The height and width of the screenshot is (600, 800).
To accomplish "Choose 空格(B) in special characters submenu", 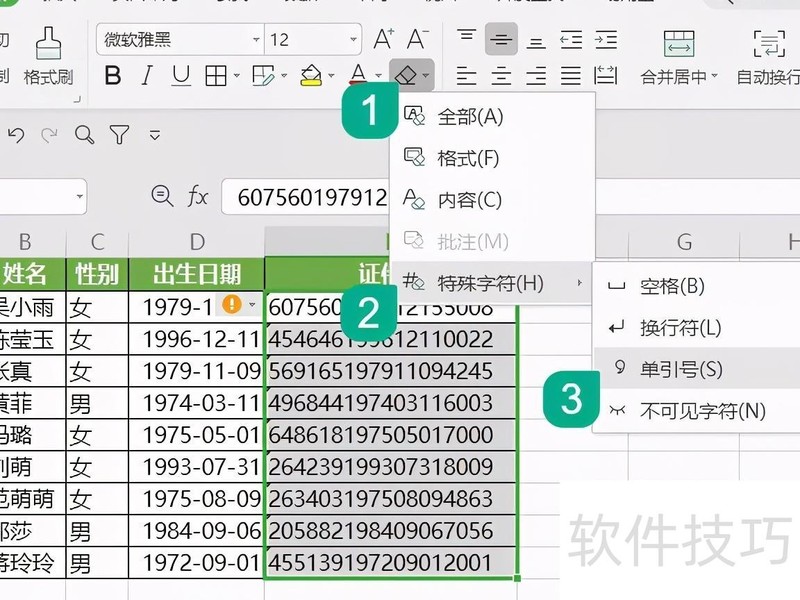I will (x=697, y=286).
